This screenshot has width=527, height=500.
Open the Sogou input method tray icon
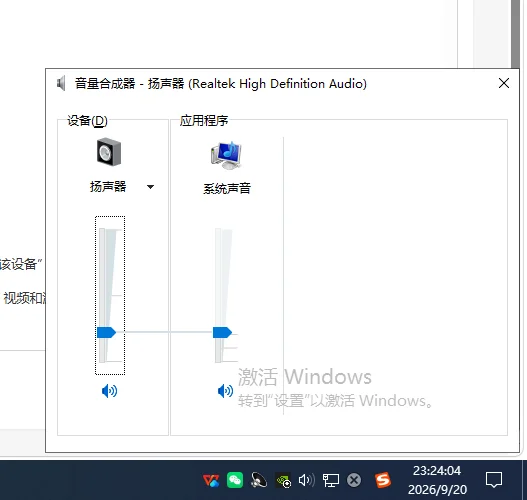click(383, 480)
